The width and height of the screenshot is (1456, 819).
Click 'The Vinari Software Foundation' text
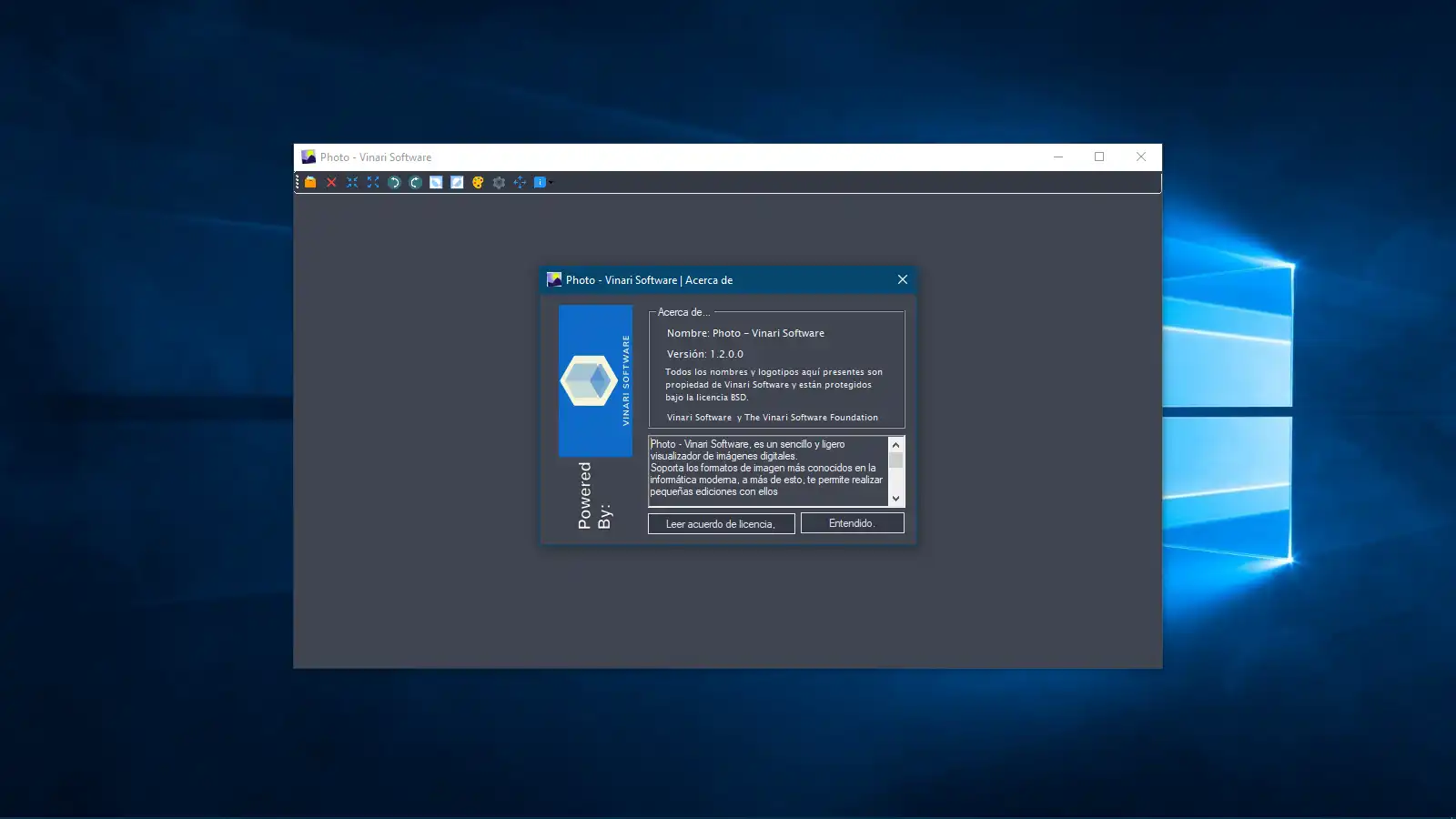click(x=811, y=418)
